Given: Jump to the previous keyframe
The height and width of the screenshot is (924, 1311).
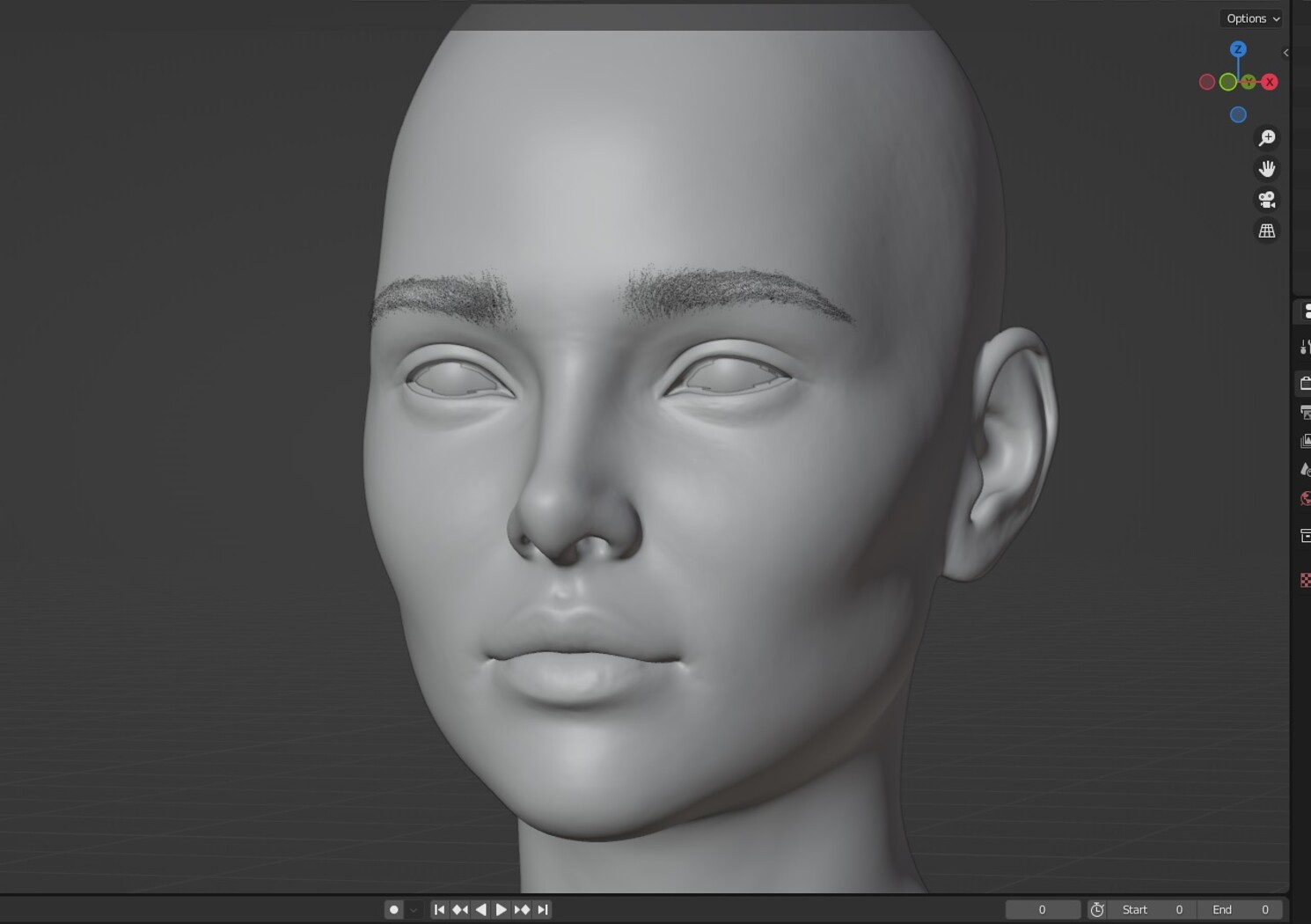Looking at the screenshot, I should (460, 910).
